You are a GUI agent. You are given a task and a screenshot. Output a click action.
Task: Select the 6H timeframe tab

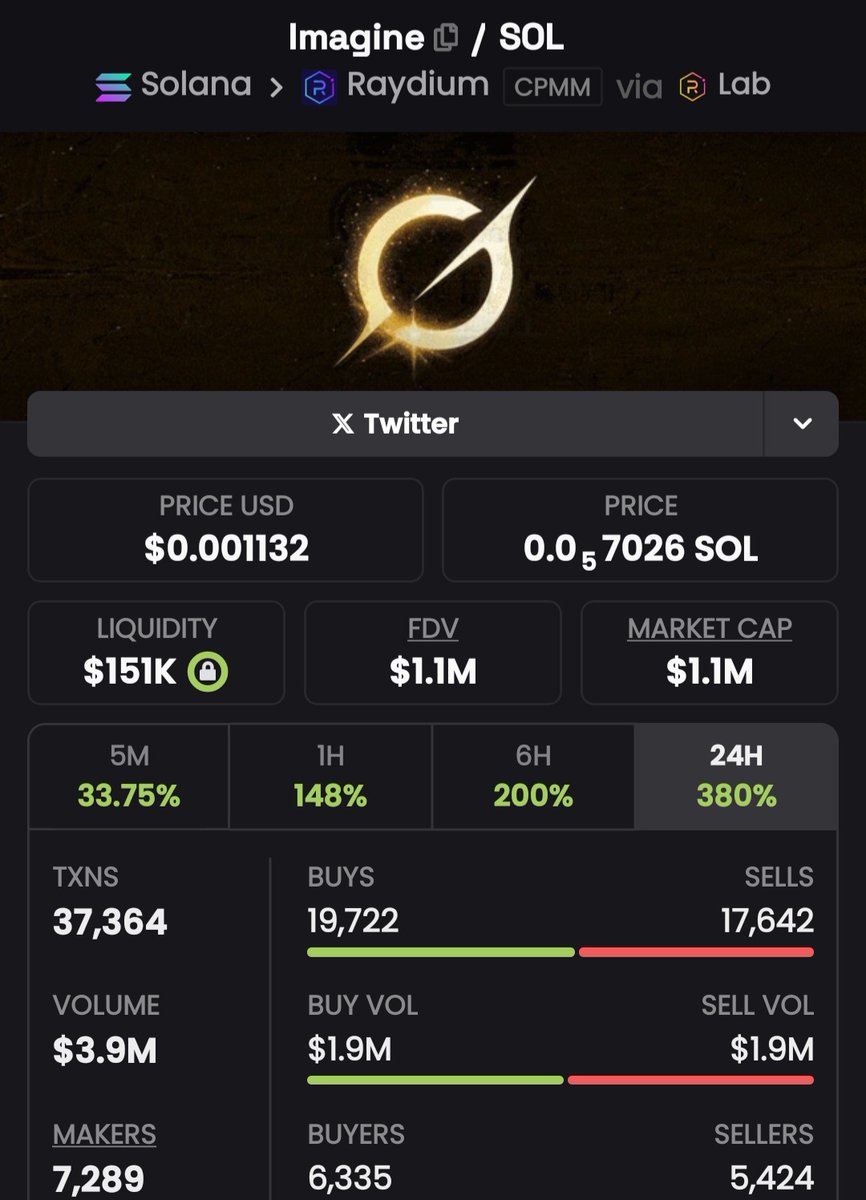pyautogui.click(x=533, y=777)
